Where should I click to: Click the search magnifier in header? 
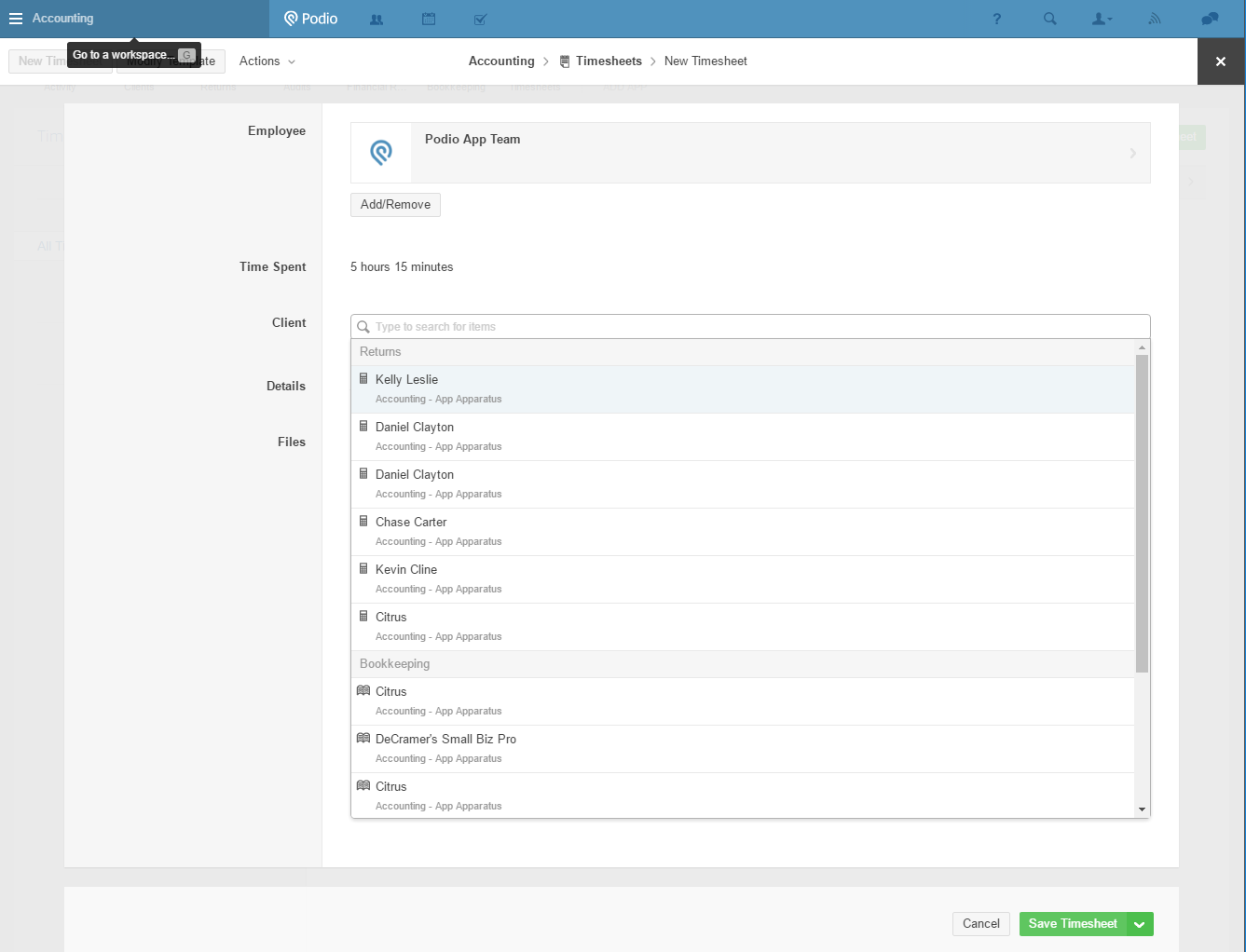1049,19
